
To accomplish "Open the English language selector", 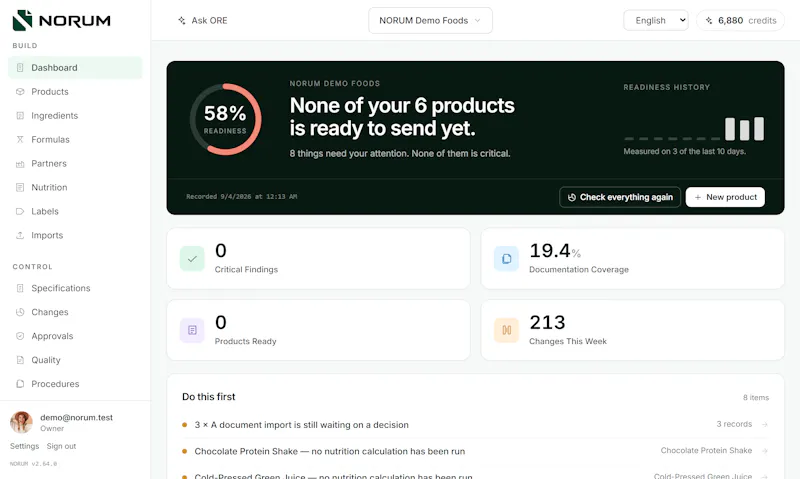I will (656, 20).
